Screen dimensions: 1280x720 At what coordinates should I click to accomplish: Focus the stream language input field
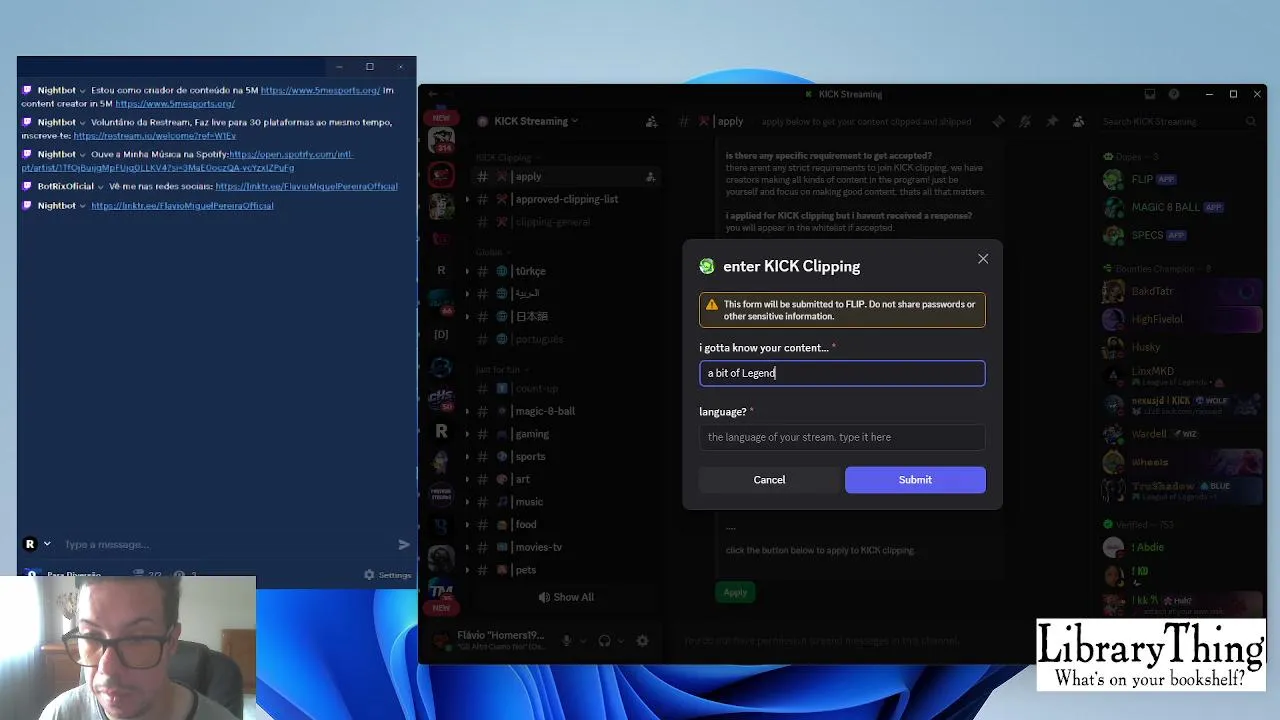click(x=842, y=437)
